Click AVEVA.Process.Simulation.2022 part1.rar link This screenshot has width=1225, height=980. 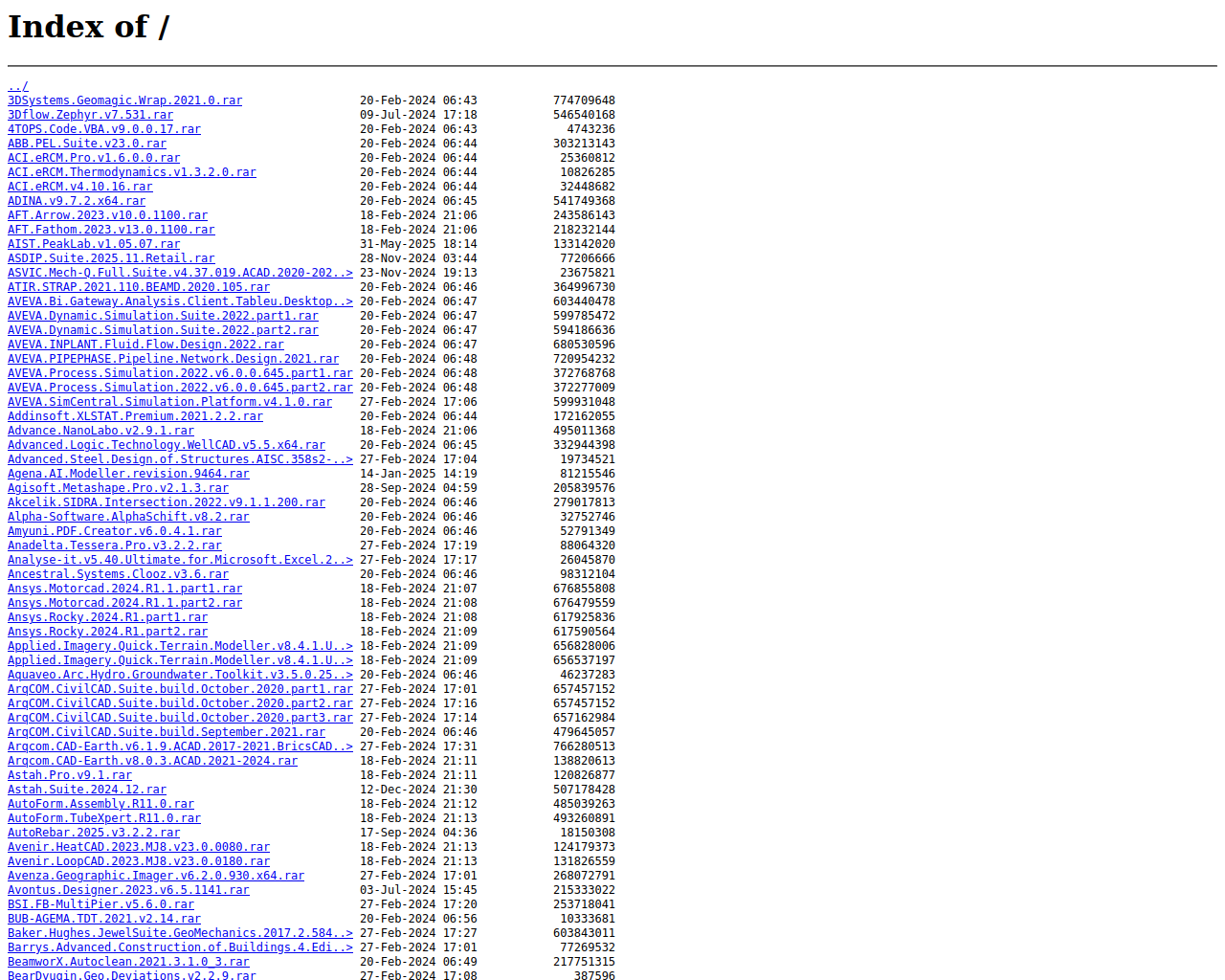[x=180, y=373]
